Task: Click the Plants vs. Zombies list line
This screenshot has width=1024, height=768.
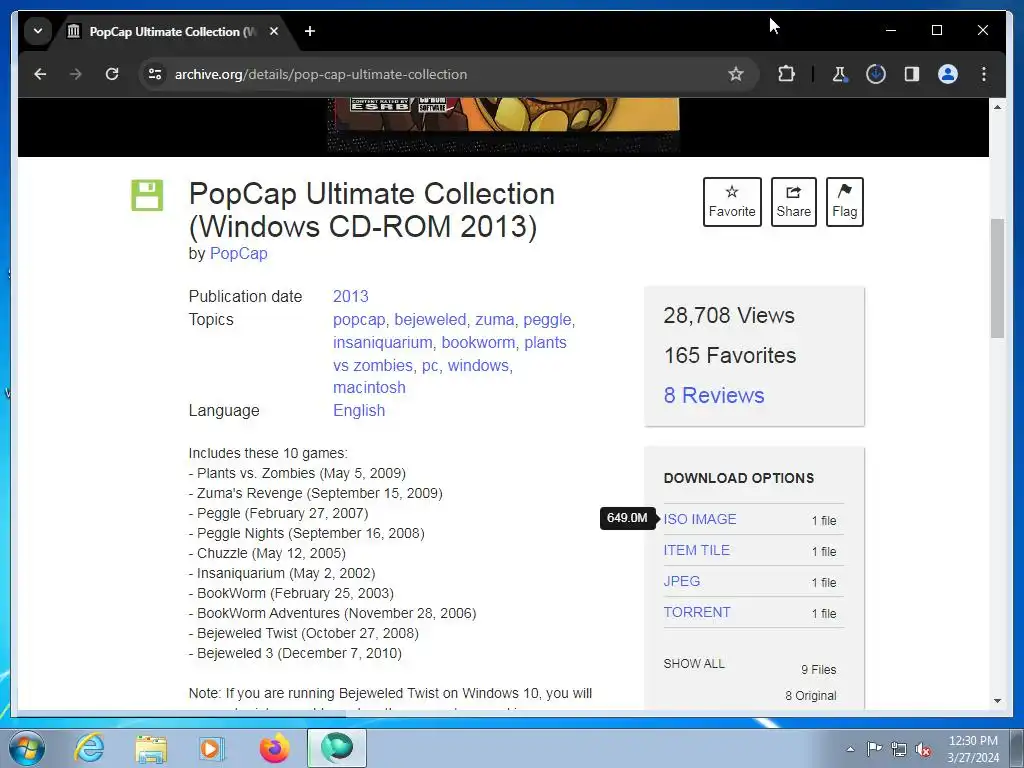Action: click(297, 473)
